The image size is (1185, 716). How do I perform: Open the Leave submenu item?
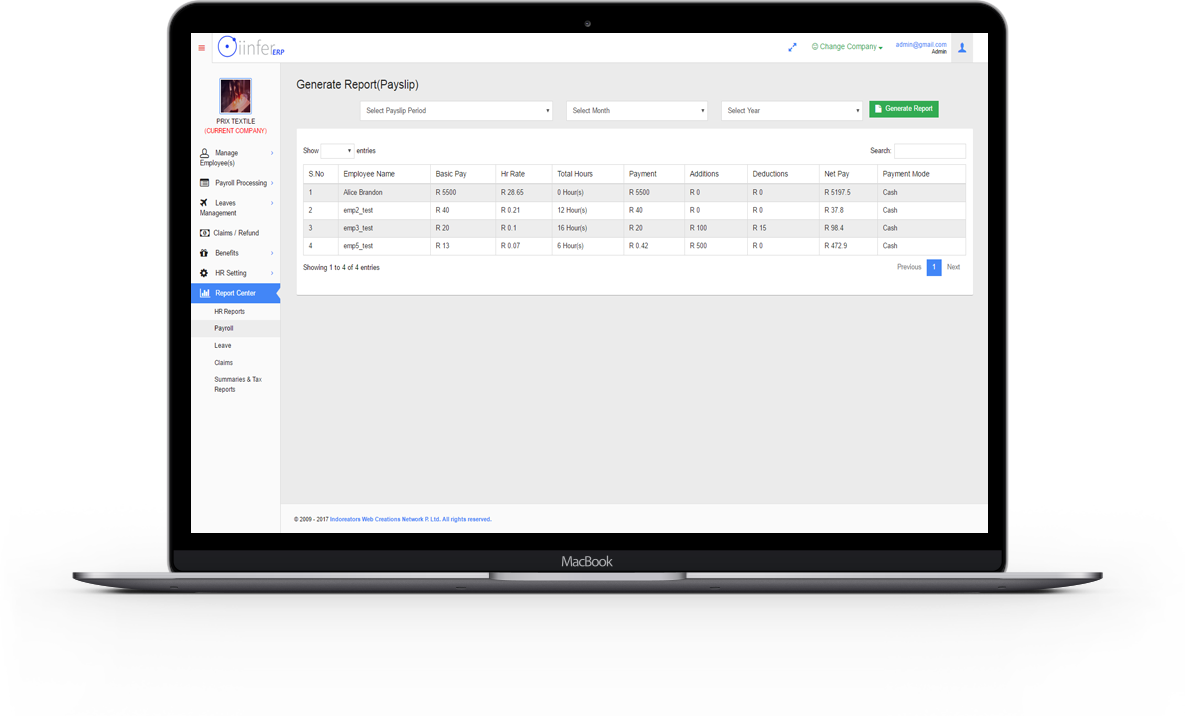click(x=222, y=346)
